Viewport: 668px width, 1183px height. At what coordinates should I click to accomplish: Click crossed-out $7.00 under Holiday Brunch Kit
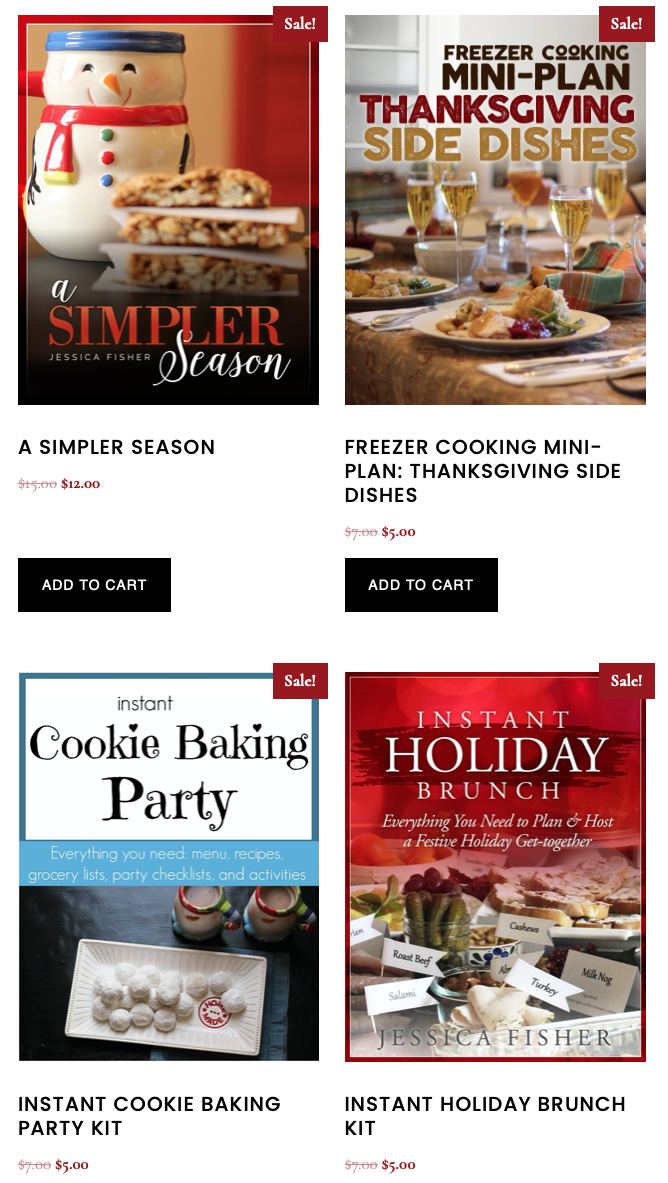(x=362, y=1165)
